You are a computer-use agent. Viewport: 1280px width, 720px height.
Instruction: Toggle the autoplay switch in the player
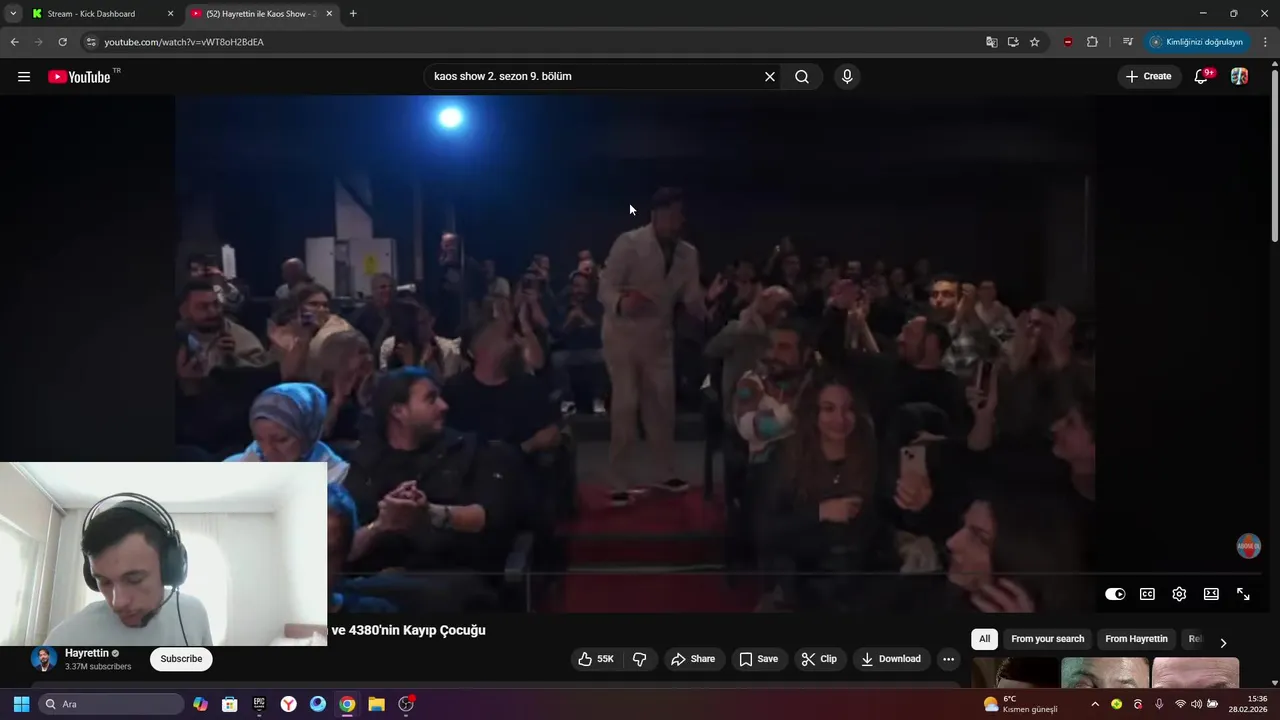[x=1115, y=594]
